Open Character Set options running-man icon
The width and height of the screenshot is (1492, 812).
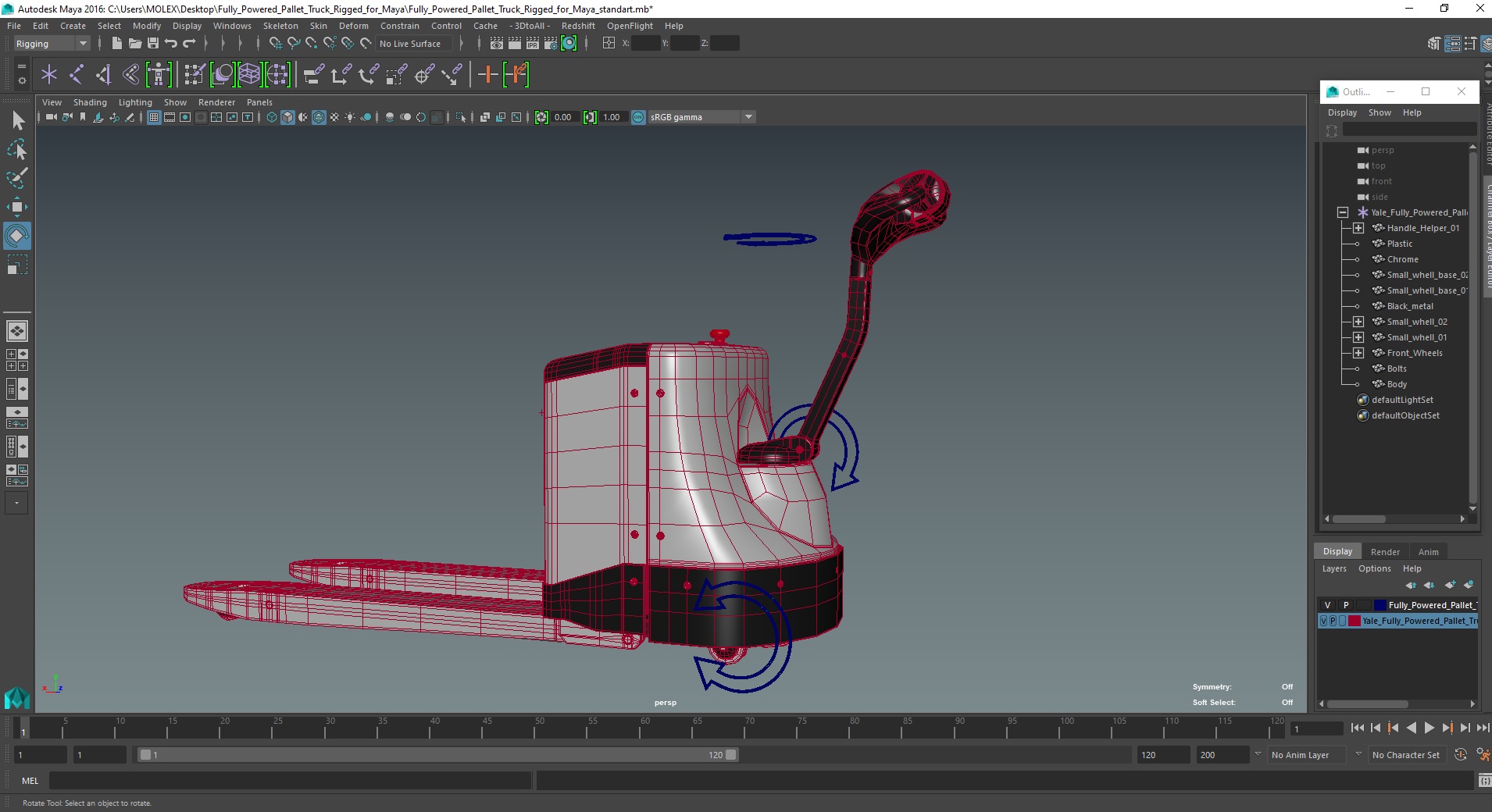click(x=1482, y=755)
